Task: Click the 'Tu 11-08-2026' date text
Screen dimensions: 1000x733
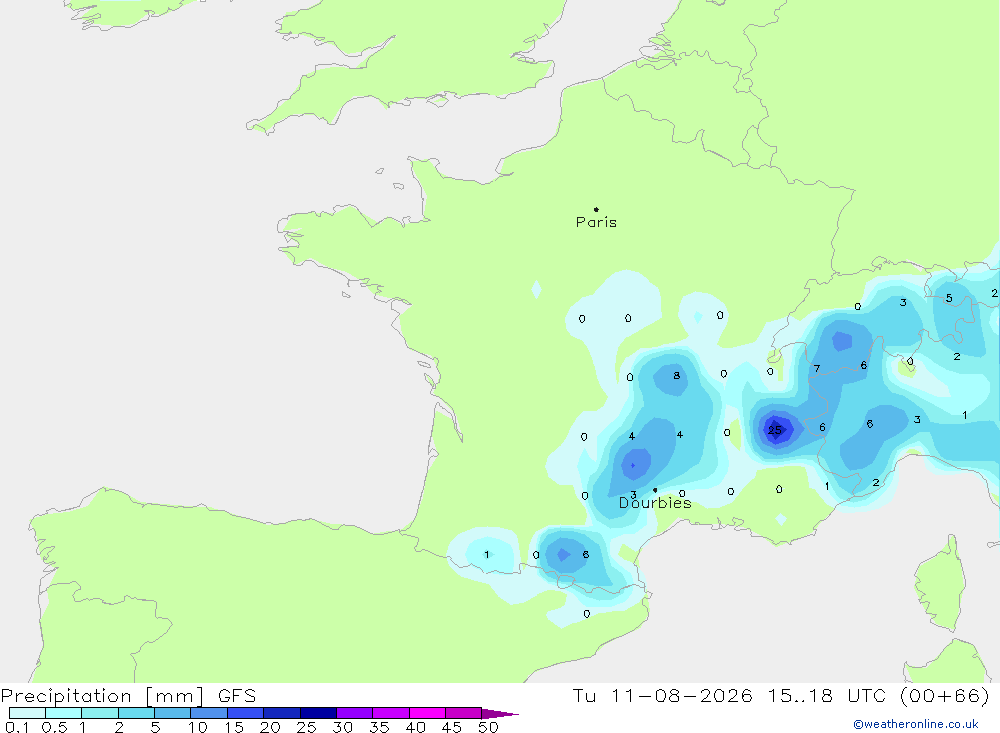Action: (x=662, y=695)
